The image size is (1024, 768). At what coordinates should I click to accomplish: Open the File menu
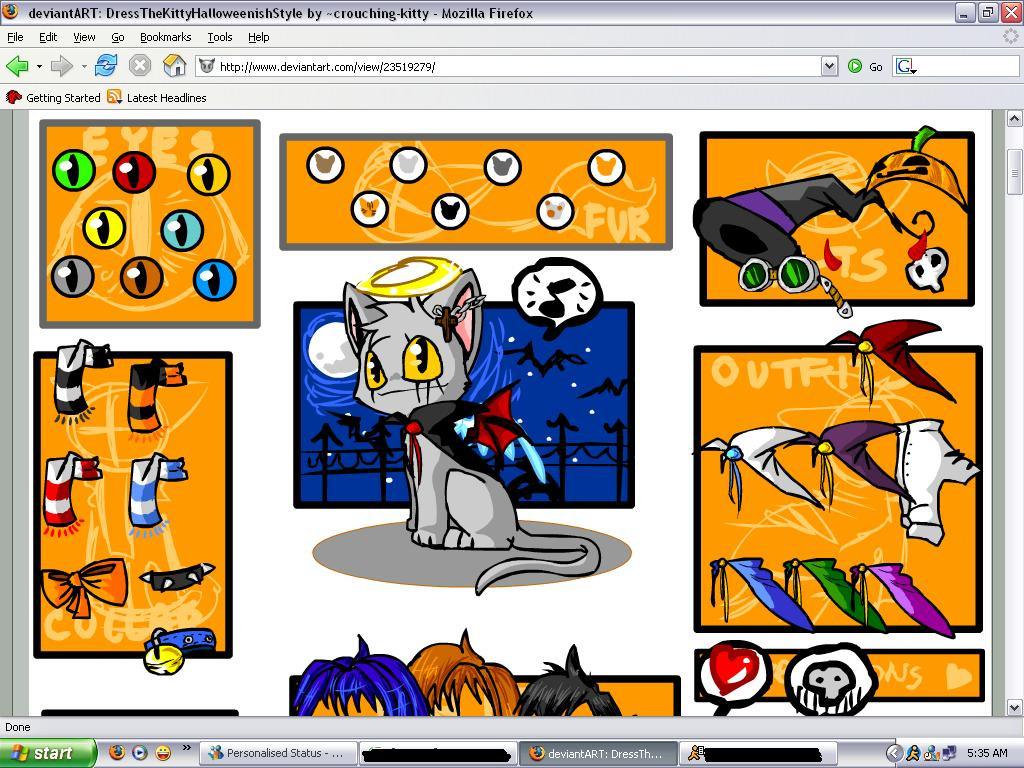tap(15, 37)
